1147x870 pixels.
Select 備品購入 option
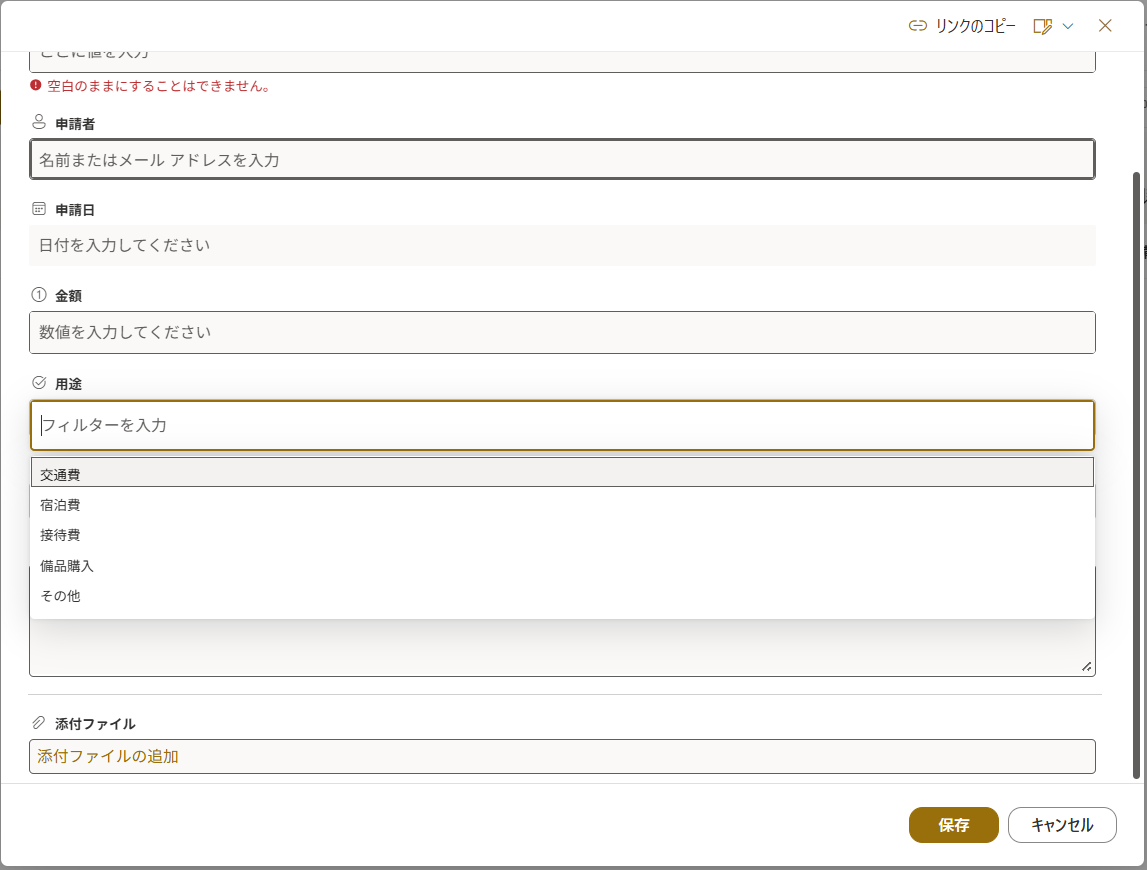(x=562, y=566)
